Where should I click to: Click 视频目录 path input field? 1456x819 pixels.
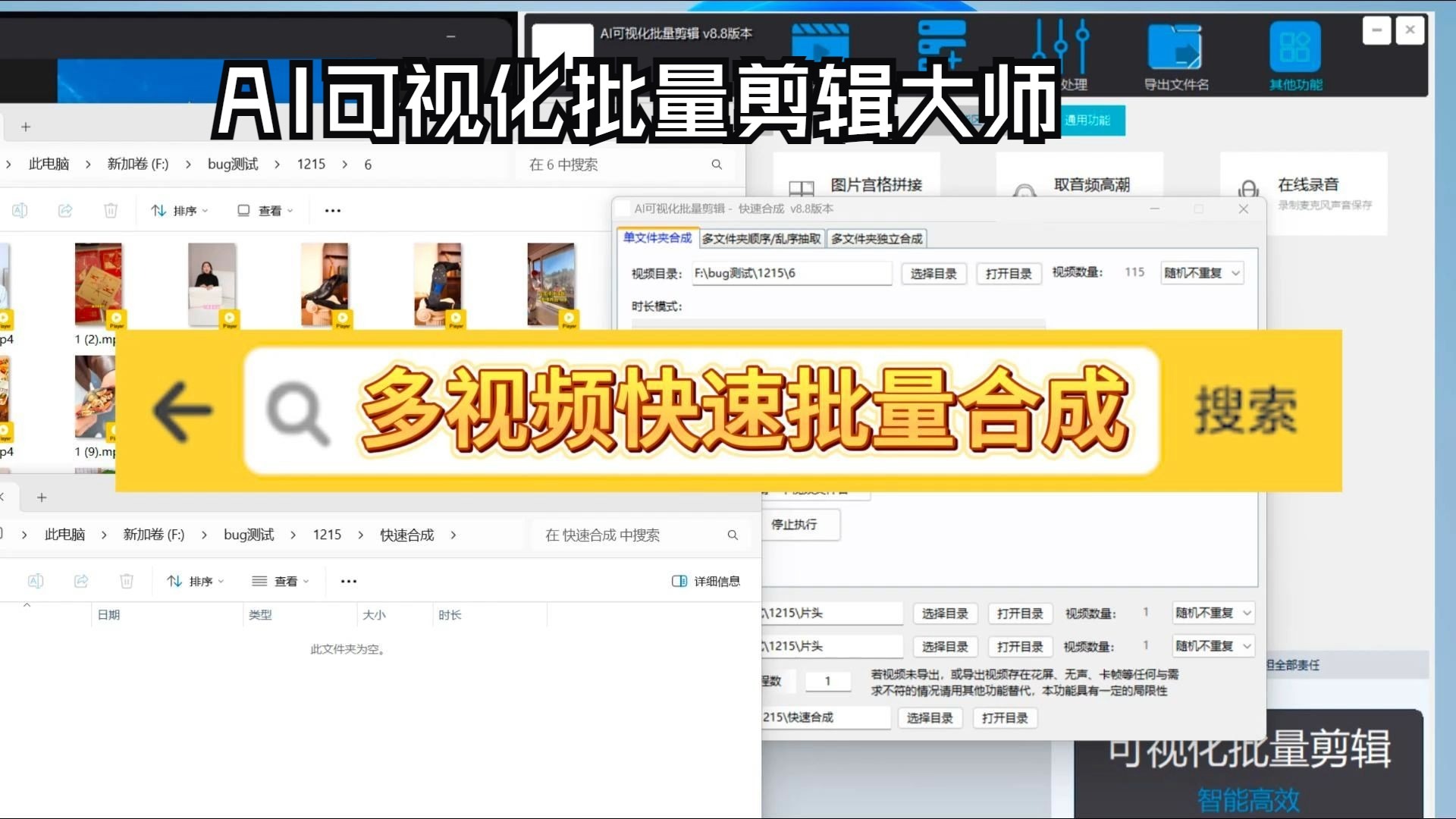pyautogui.click(x=792, y=273)
